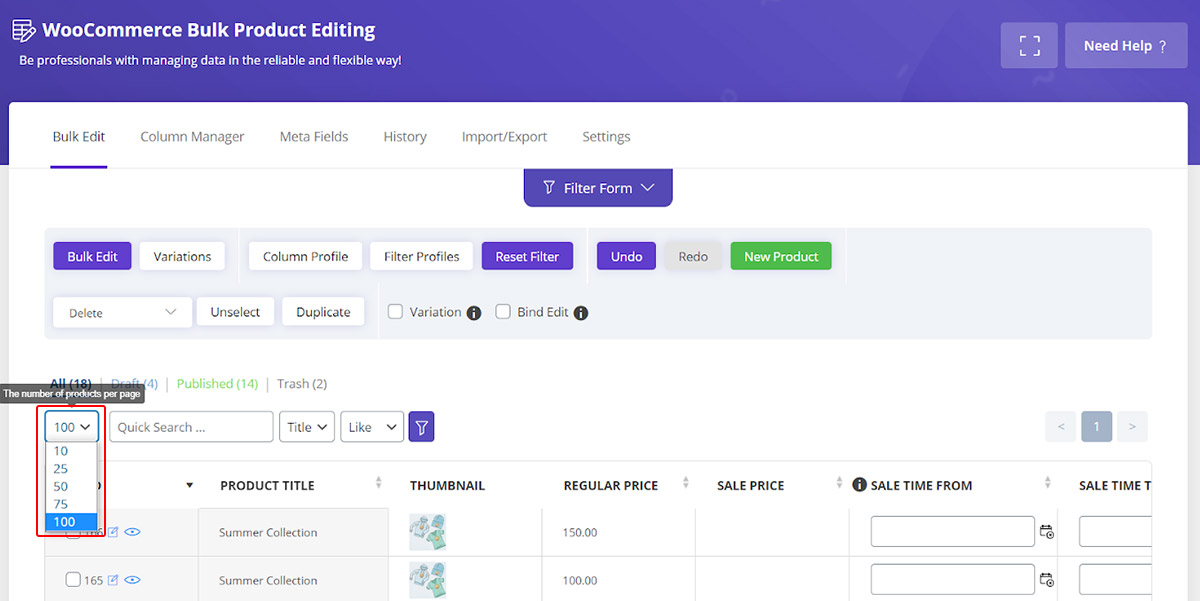The height and width of the screenshot is (601, 1200).
Task: Click the Variations button
Action: (x=182, y=257)
